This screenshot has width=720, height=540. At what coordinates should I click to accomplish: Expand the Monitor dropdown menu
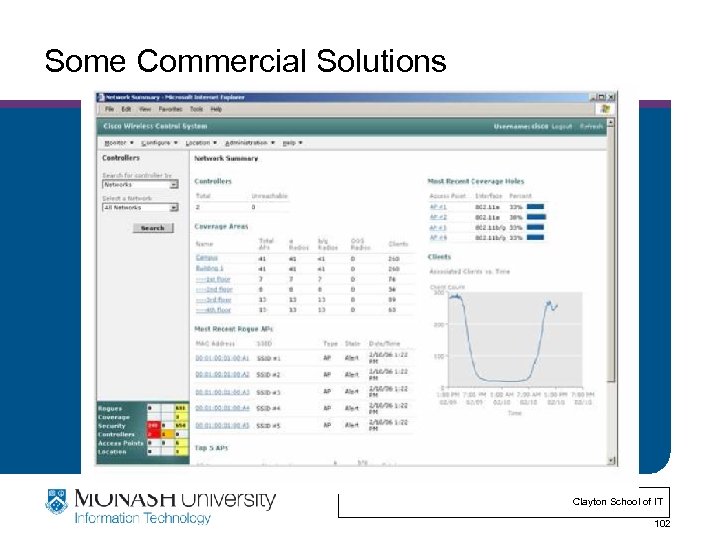[119, 143]
